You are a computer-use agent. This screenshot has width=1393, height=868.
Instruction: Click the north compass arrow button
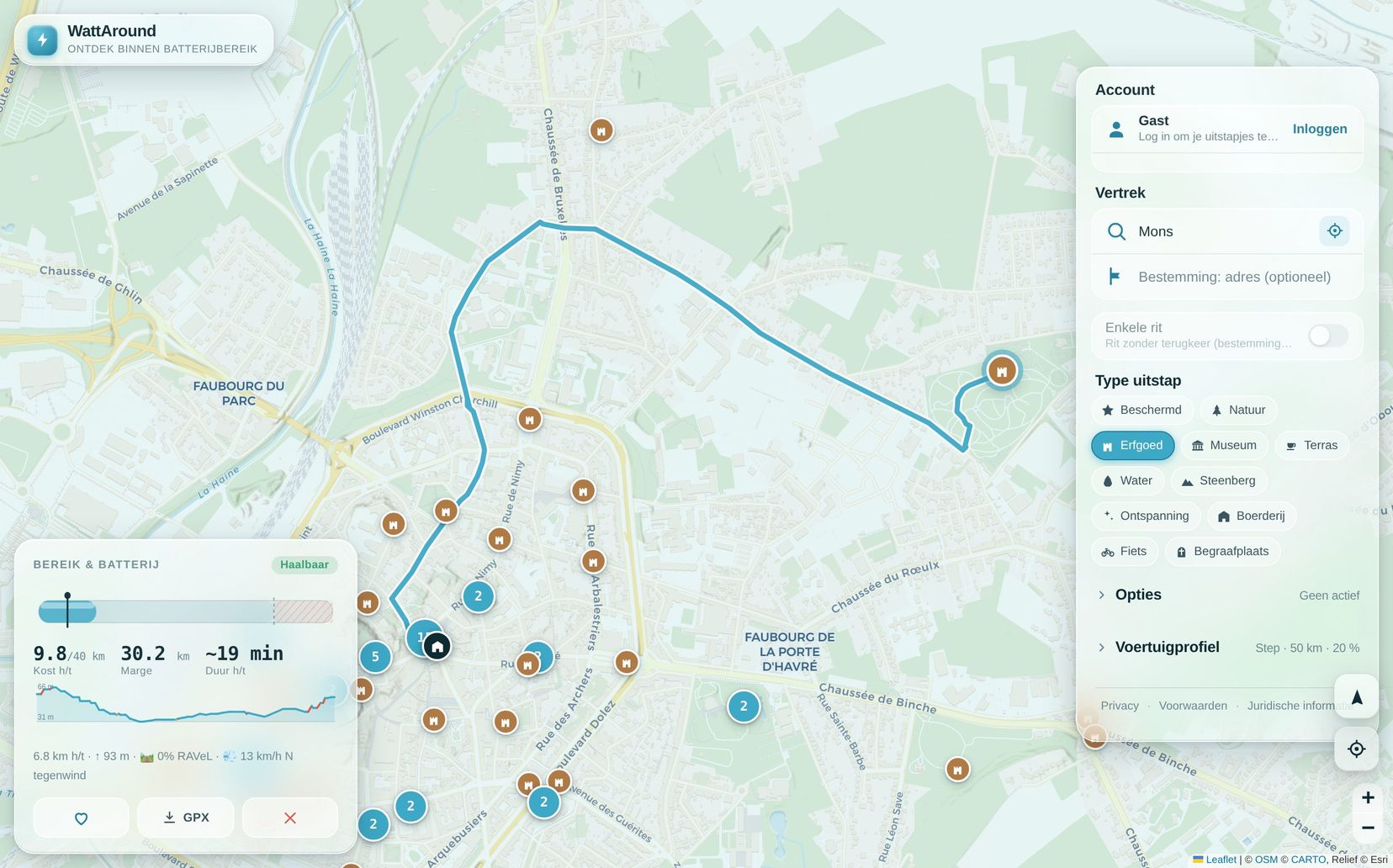(1356, 696)
